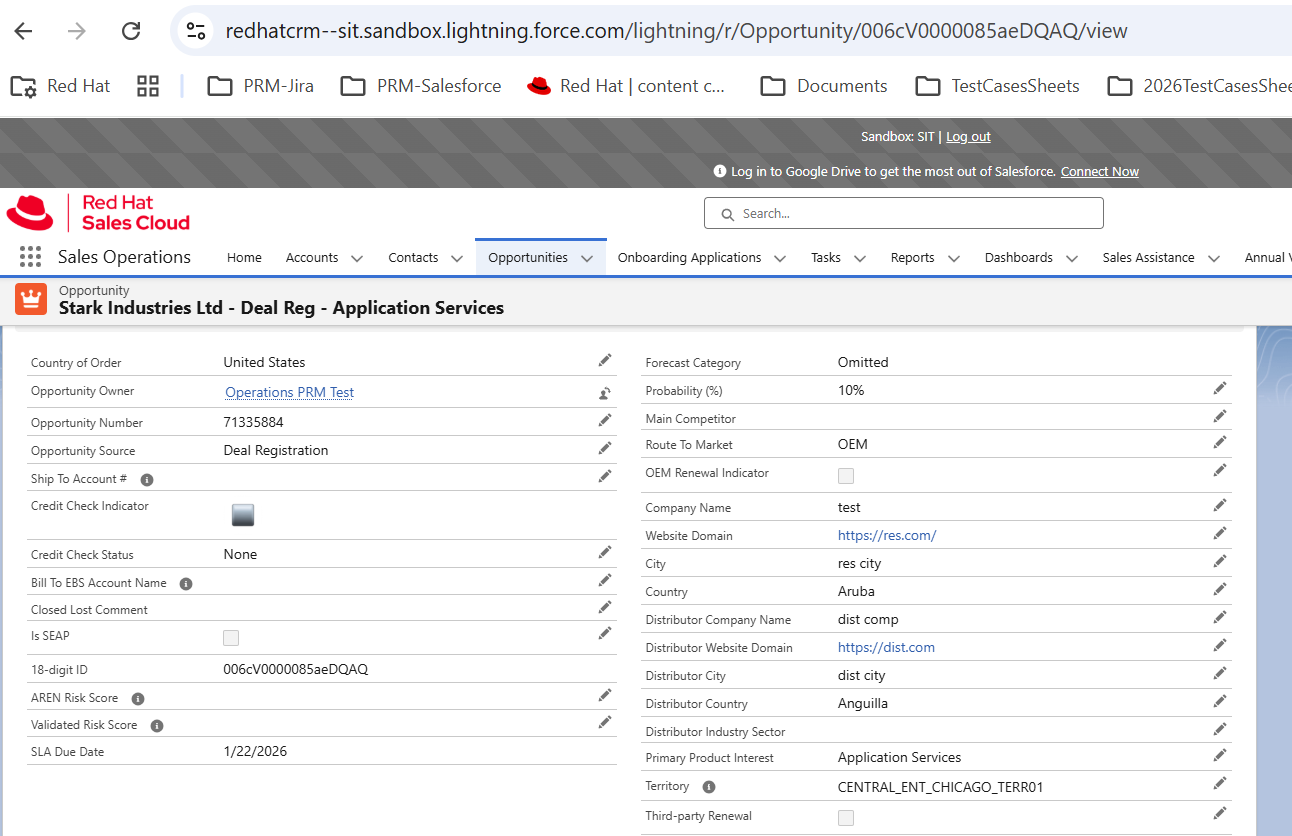Image resolution: width=1292 pixels, height=836 pixels.
Task: Toggle the OEM Renewal Indicator checkbox
Action: click(x=846, y=476)
